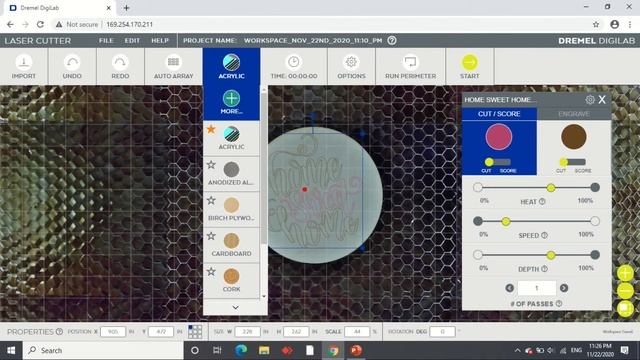Increase number of passes
The image size is (640, 360).
coord(564,288)
